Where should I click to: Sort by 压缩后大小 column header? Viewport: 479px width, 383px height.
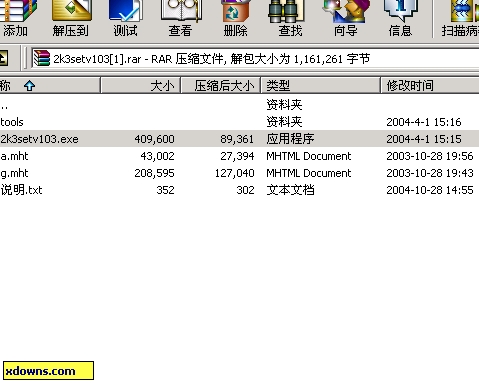tap(221, 86)
